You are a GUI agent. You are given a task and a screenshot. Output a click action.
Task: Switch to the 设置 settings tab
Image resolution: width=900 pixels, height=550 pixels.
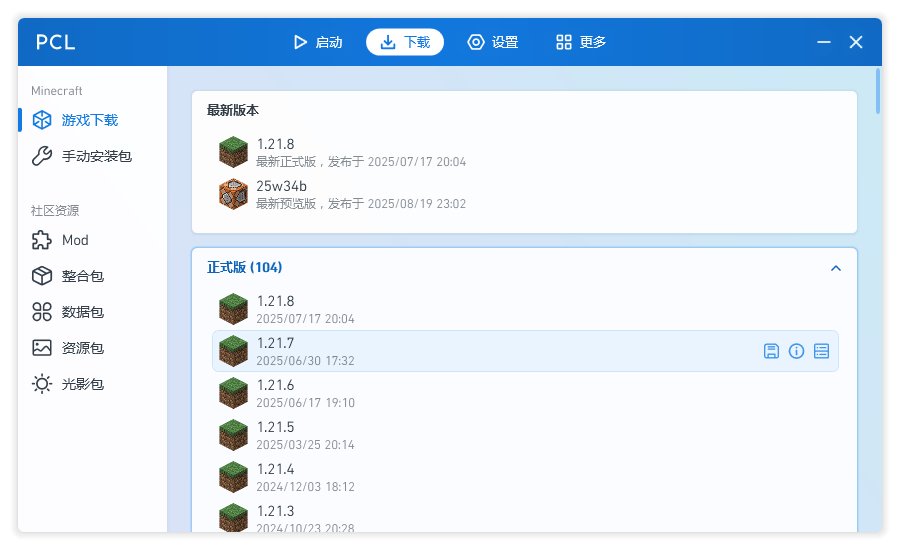click(493, 42)
